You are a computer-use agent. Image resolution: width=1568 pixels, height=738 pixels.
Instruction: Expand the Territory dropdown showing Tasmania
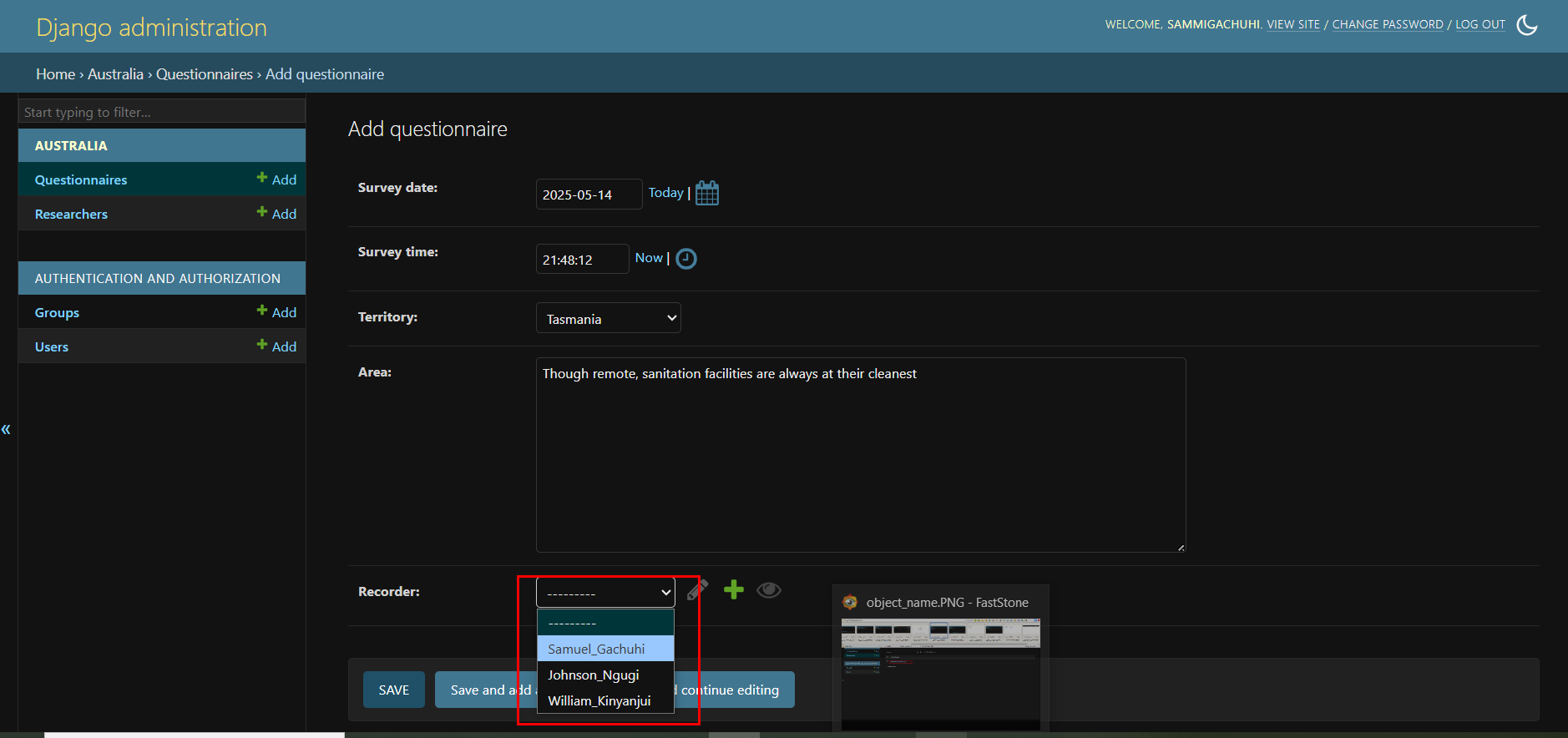(608, 318)
